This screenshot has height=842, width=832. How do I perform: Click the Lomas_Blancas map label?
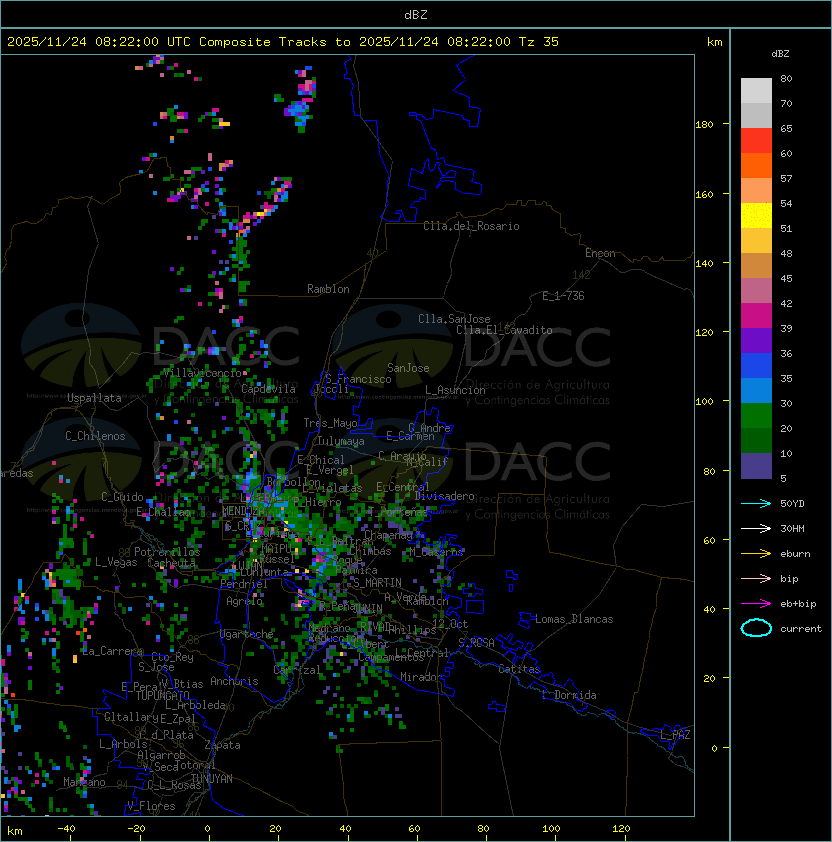pyautogui.click(x=574, y=619)
